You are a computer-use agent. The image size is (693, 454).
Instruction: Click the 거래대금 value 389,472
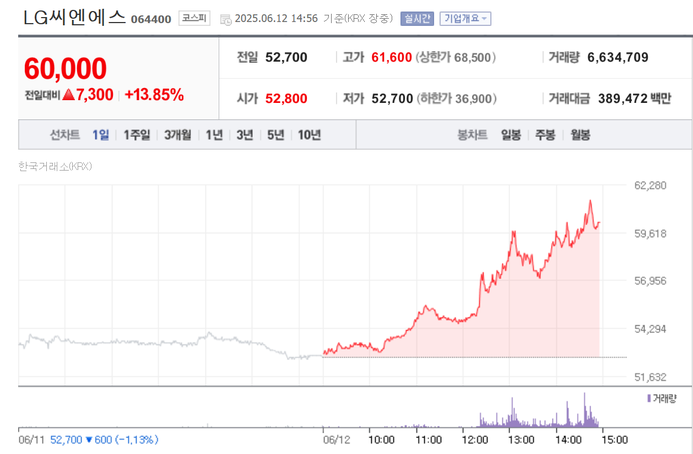tap(623, 98)
